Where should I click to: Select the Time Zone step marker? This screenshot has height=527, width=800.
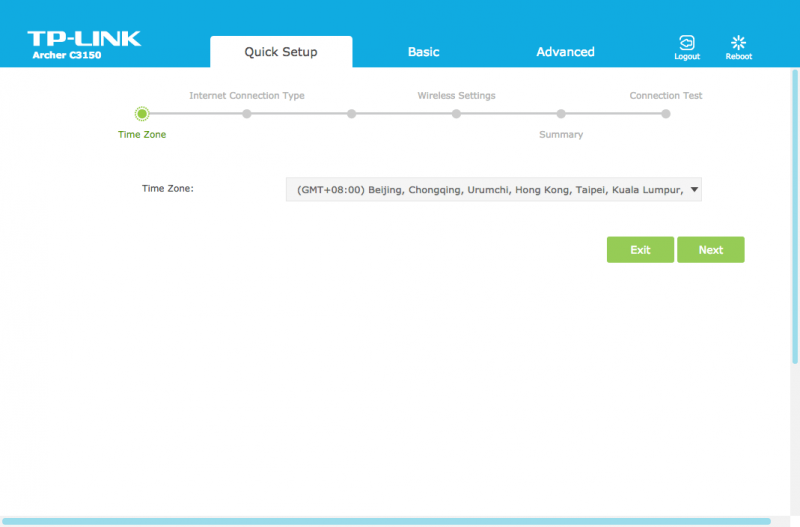142,114
